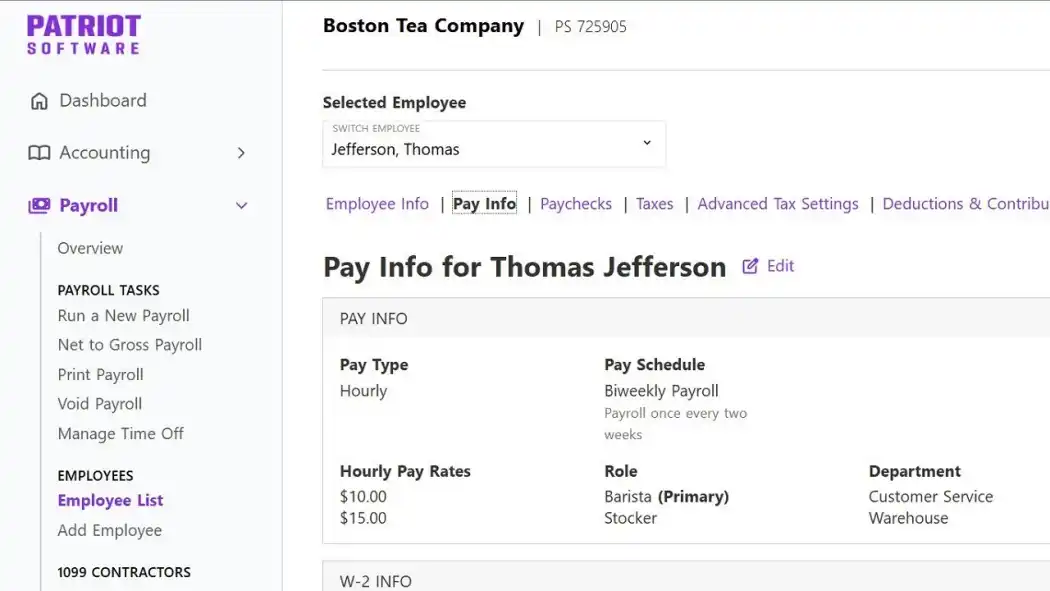Open Payroll Overview page
The height and width of the screenshot is (591, 1050).
pos(90,249)
